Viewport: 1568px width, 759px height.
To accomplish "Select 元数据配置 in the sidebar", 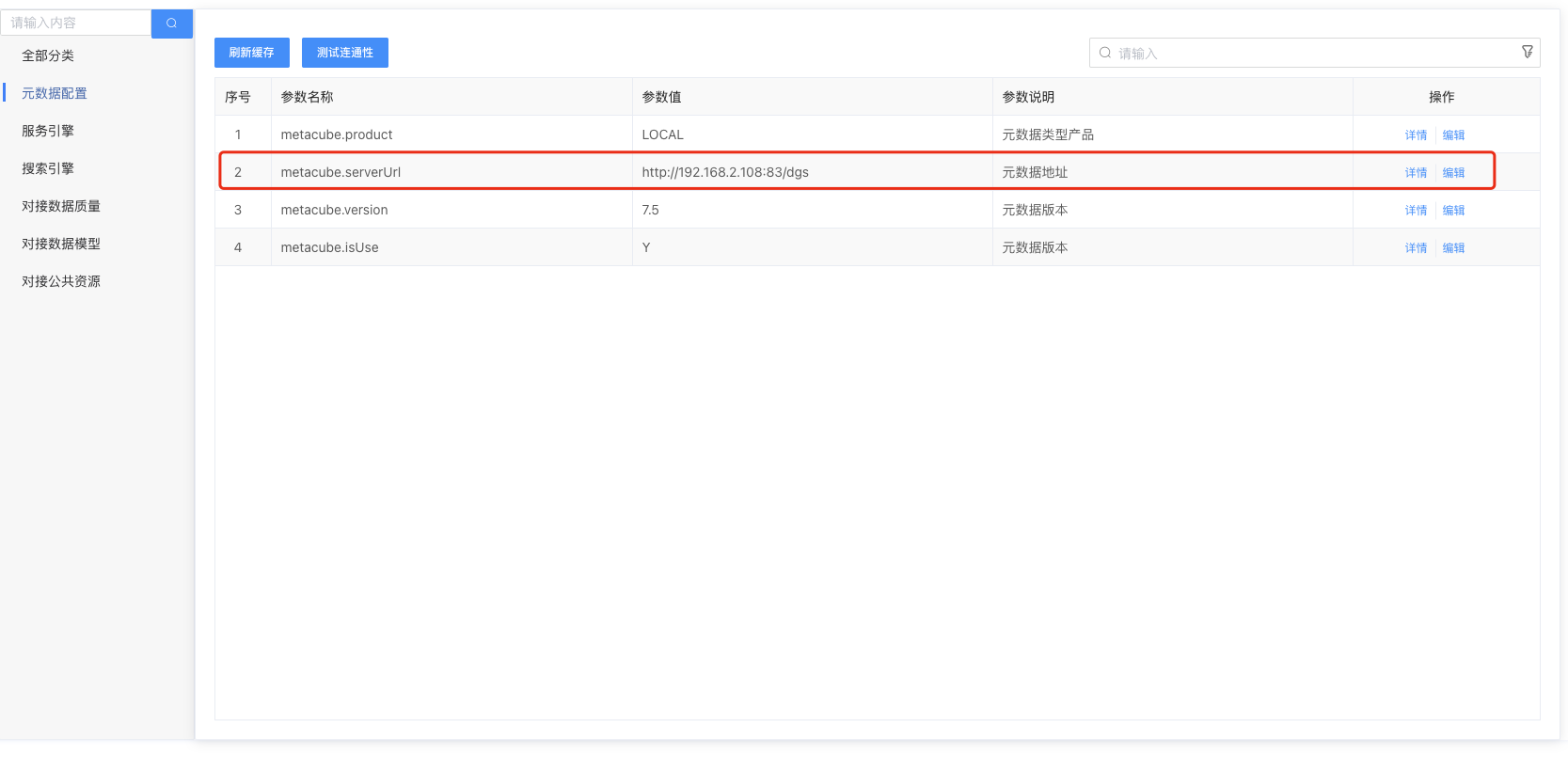I will point(55,93).
